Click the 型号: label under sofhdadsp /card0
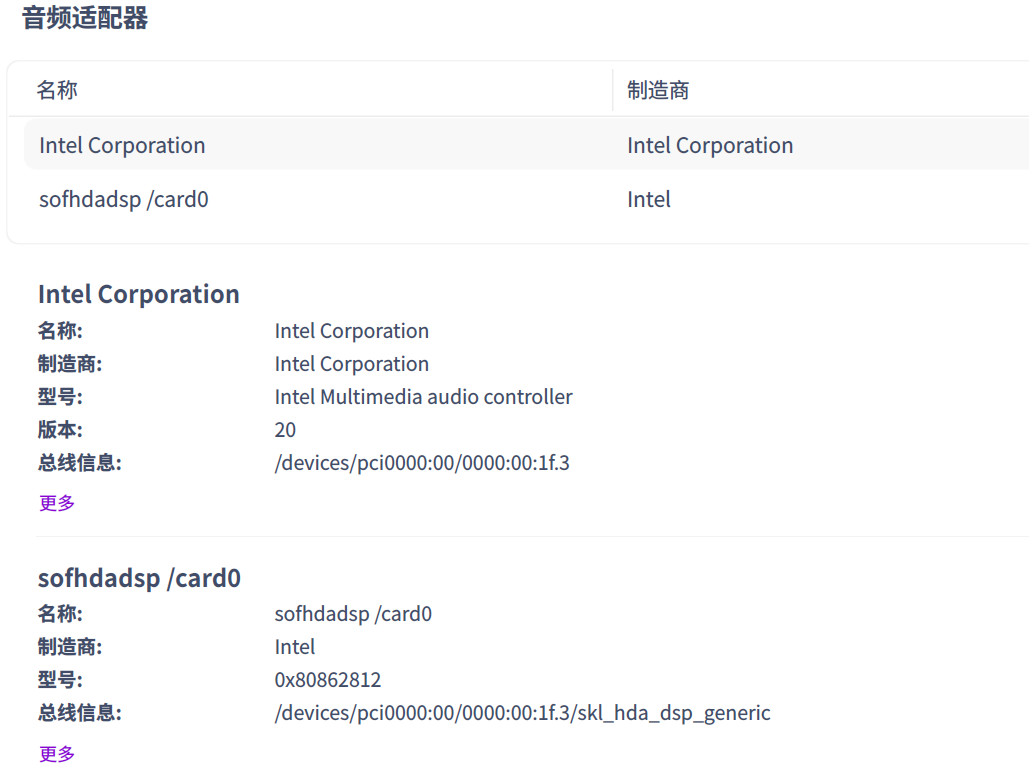Screen dimensions: 1029x780 tap(60, 680)
